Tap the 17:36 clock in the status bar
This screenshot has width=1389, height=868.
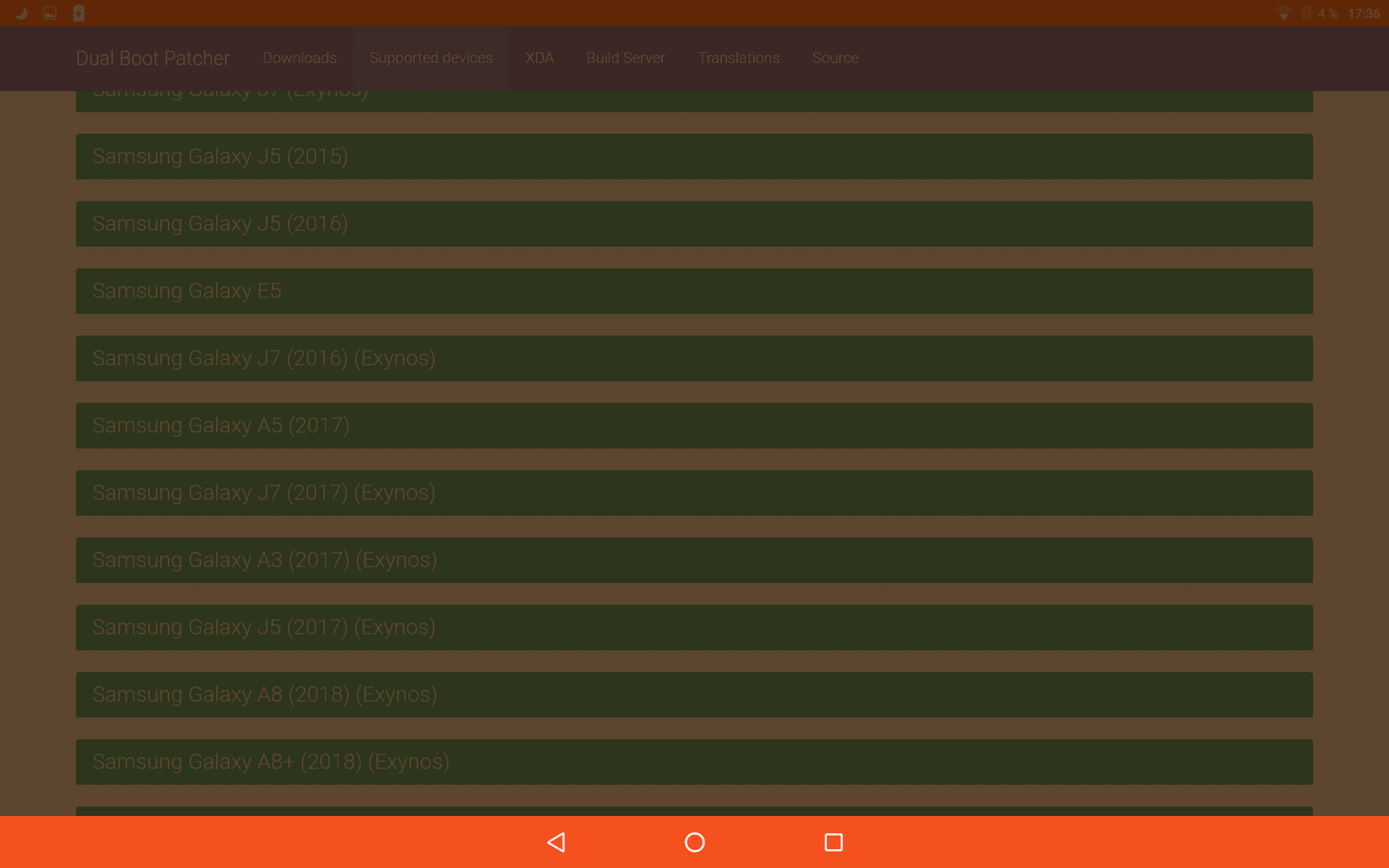(1364, 14)
